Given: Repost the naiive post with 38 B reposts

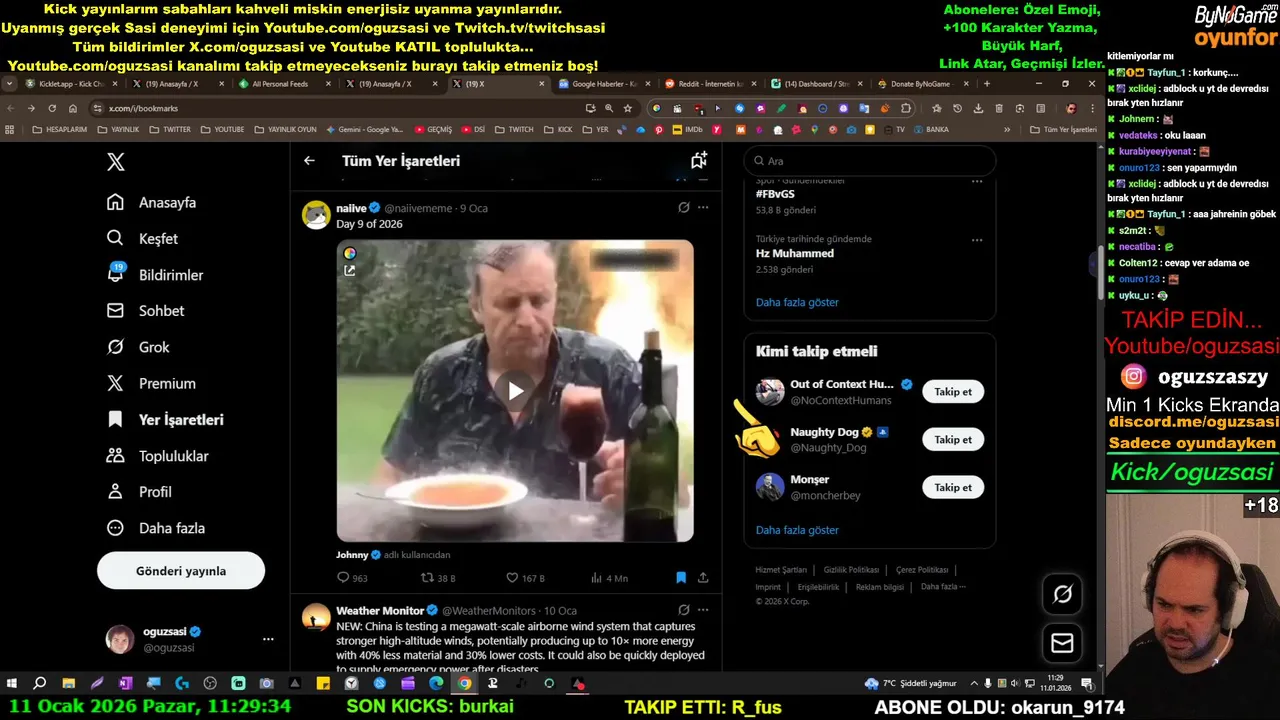Looking at the screenshot, I should [x=438, y=578].
